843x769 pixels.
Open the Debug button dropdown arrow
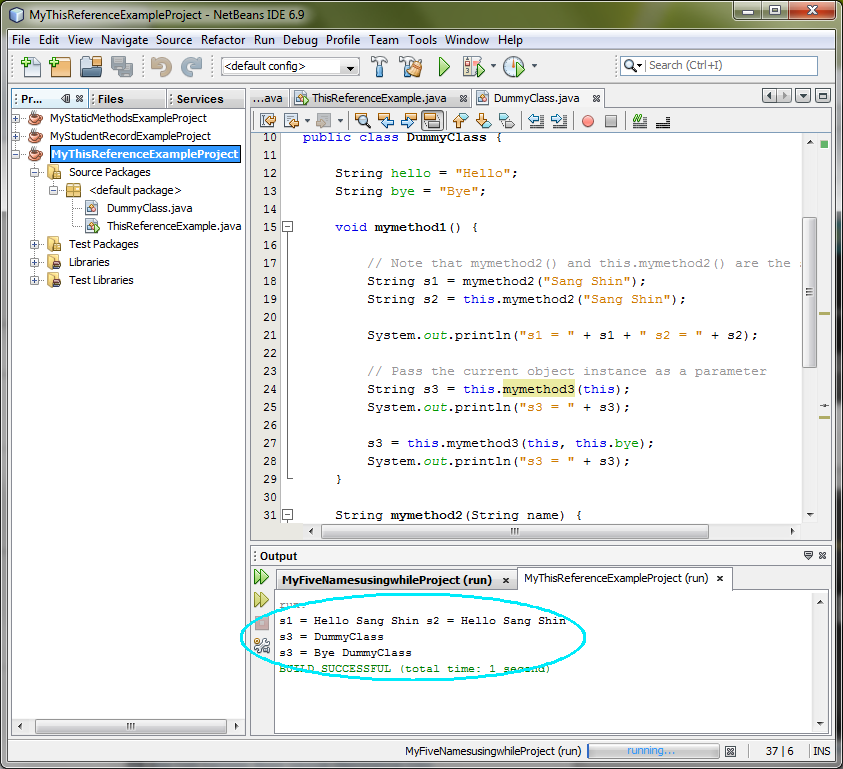[x=494, y=66]
